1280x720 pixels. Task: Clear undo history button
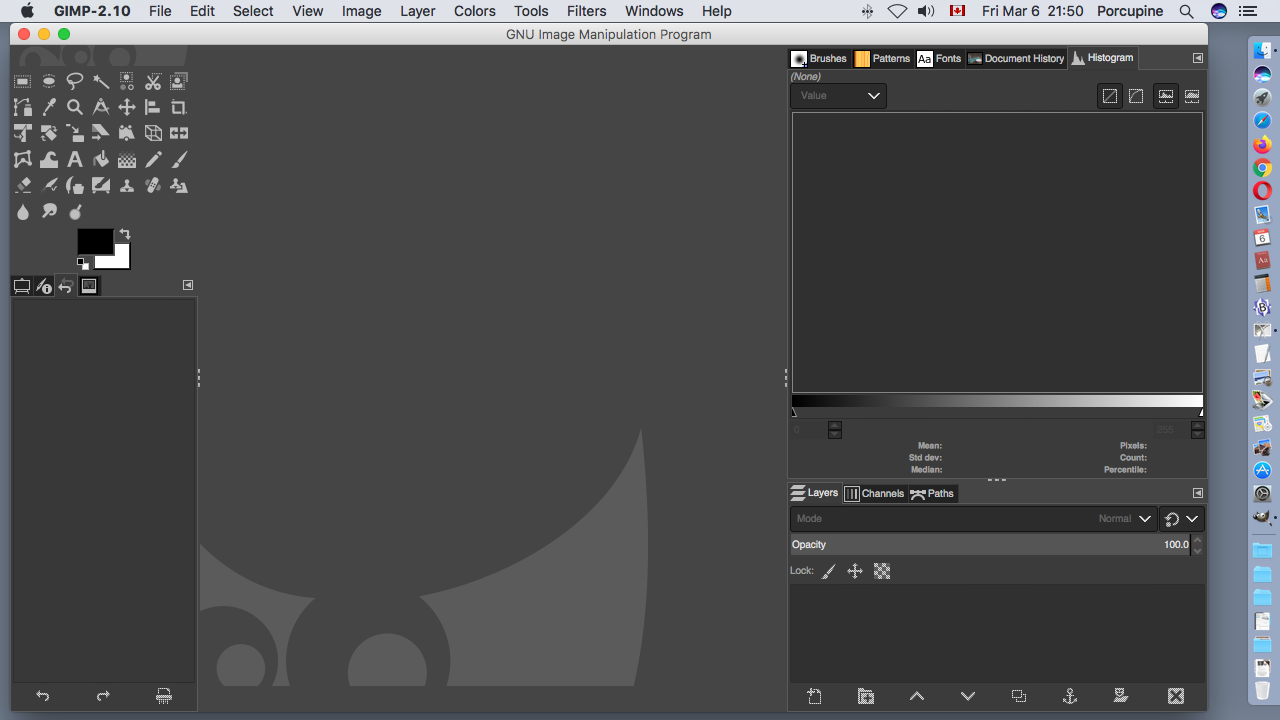(x=164, y=696)
